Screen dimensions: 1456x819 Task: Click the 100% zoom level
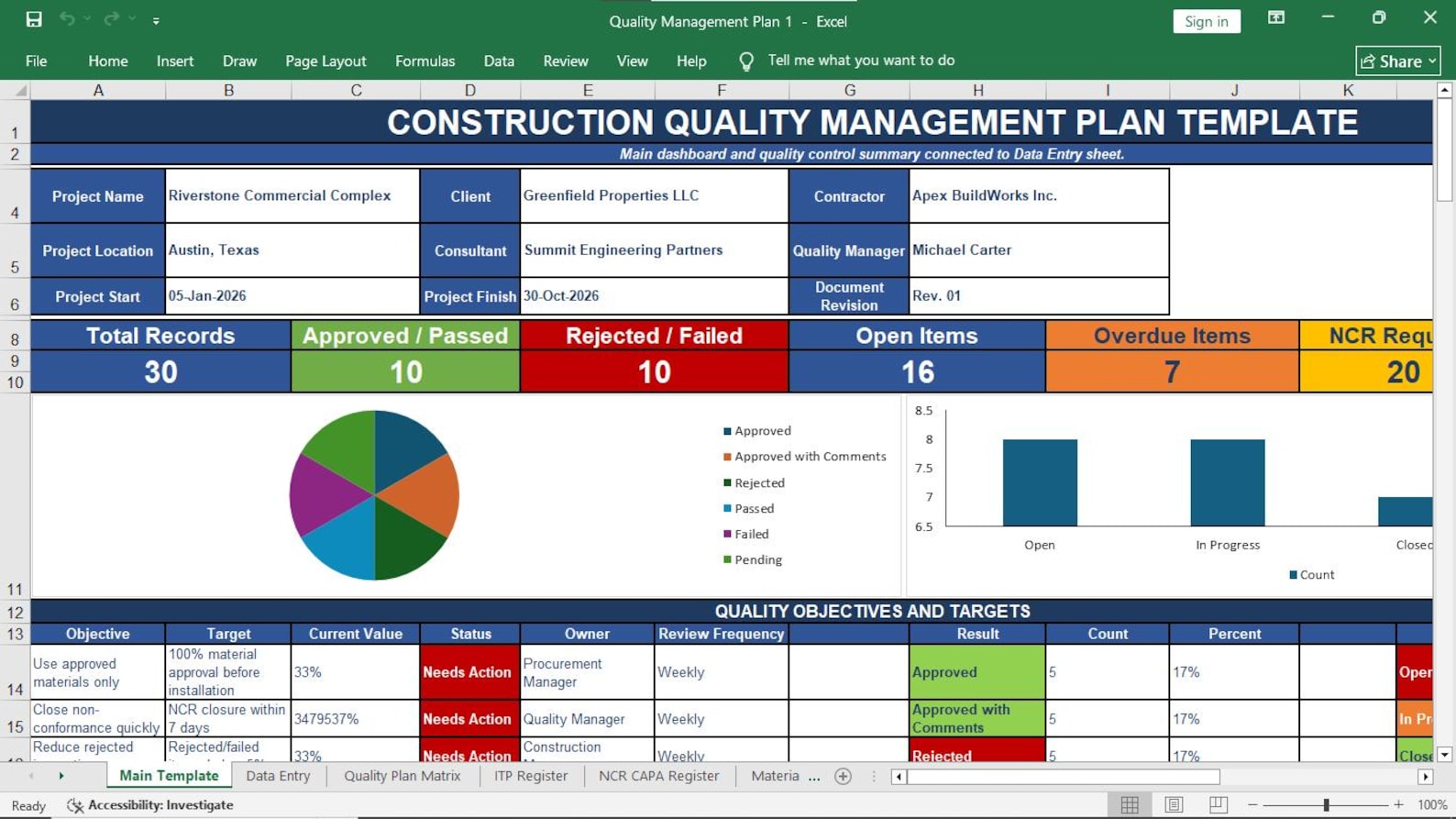(x=1432, y=805)
